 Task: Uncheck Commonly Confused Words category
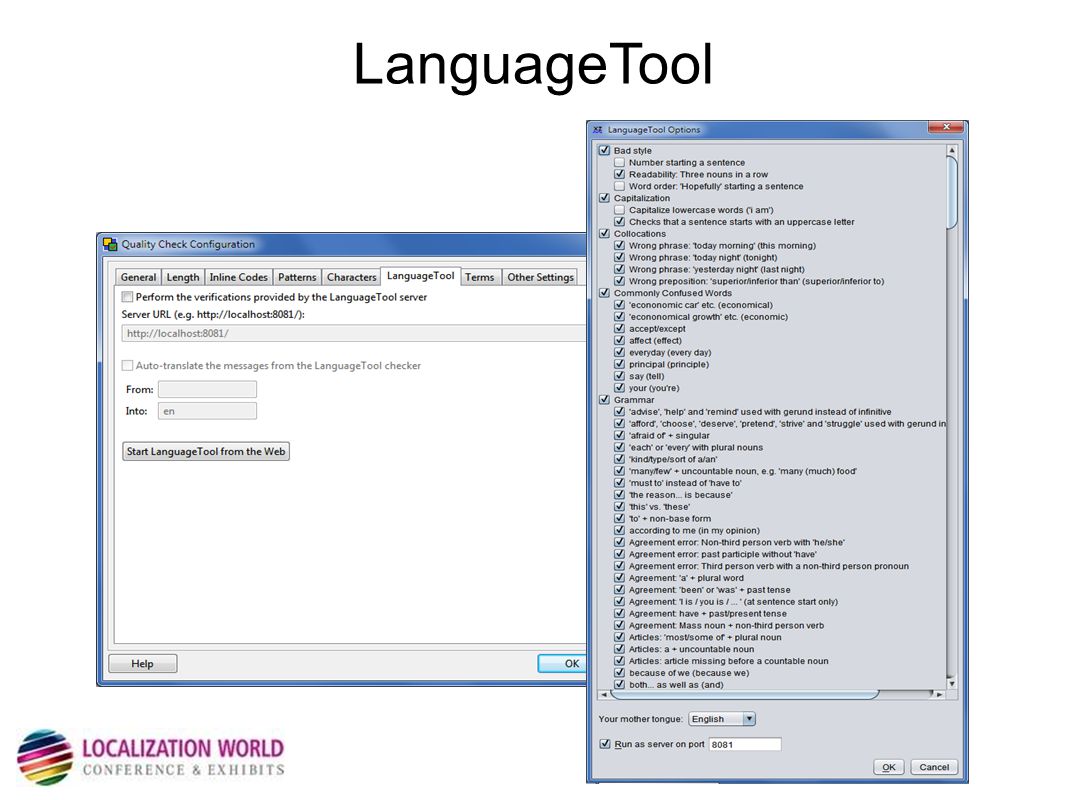click(604, 293)
